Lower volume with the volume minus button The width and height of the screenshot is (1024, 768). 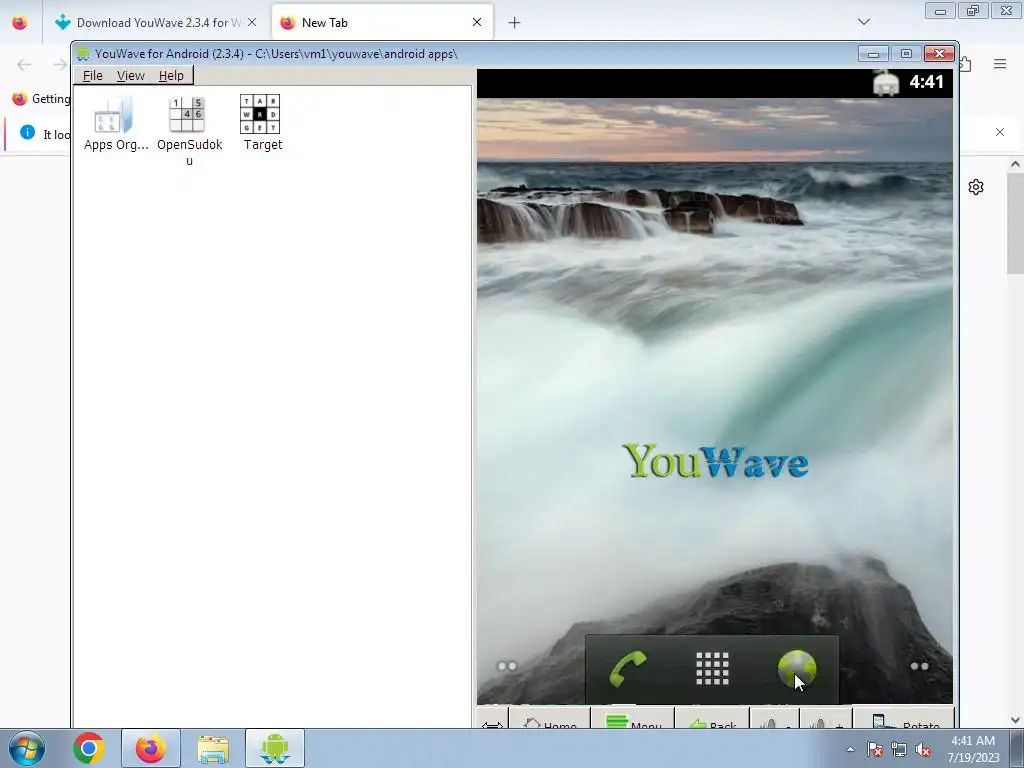[775, 719]
